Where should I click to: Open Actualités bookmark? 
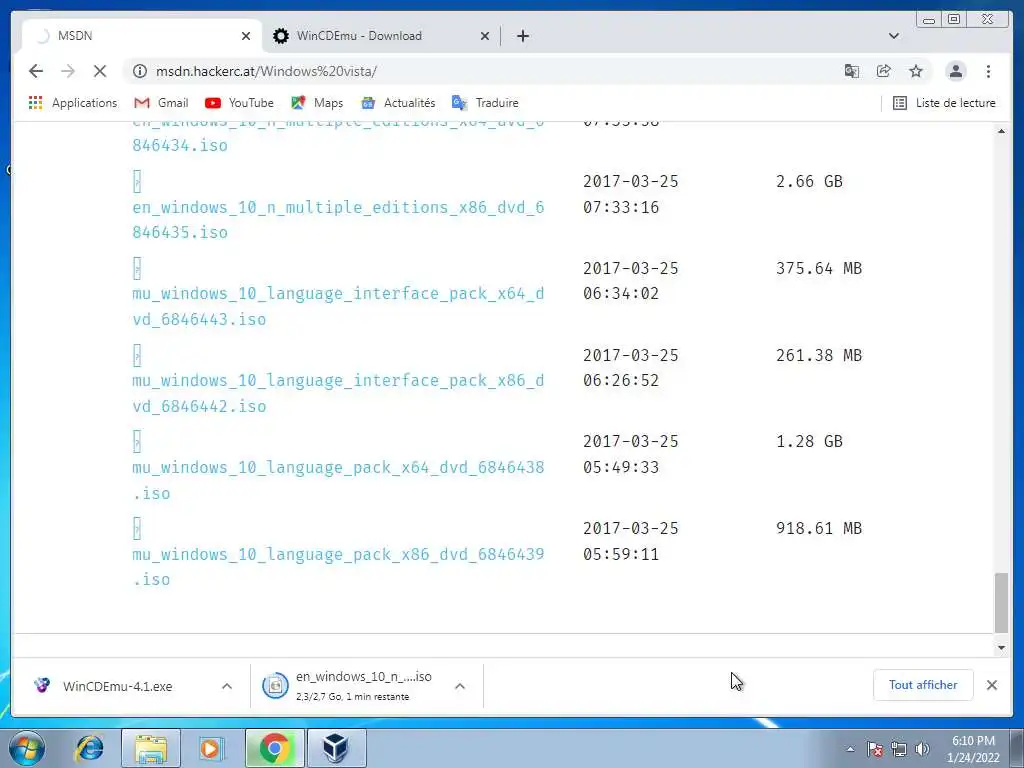pos(398,103)
